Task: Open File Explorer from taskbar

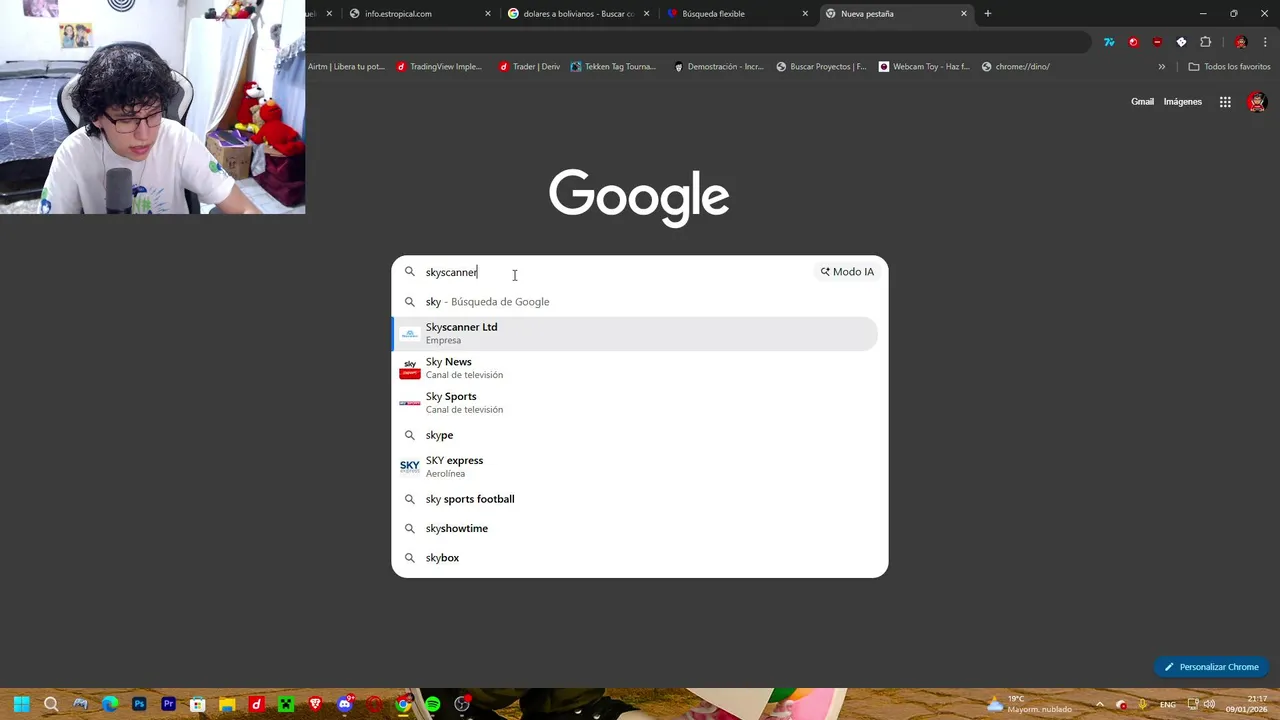Action: coord(227,704)
